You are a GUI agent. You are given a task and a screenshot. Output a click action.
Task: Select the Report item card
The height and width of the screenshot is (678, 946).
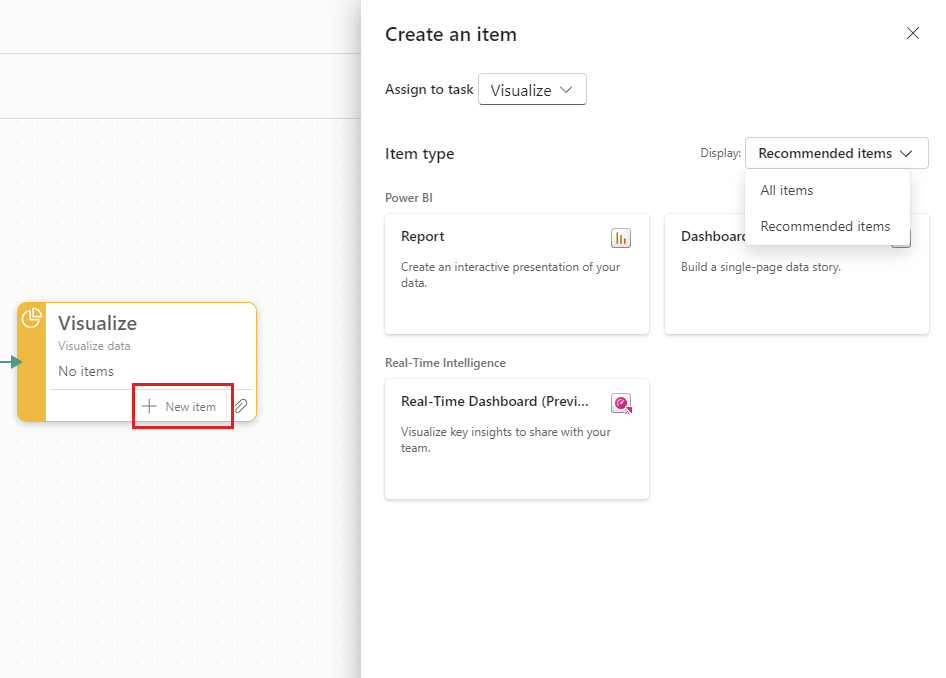point(516,274)
